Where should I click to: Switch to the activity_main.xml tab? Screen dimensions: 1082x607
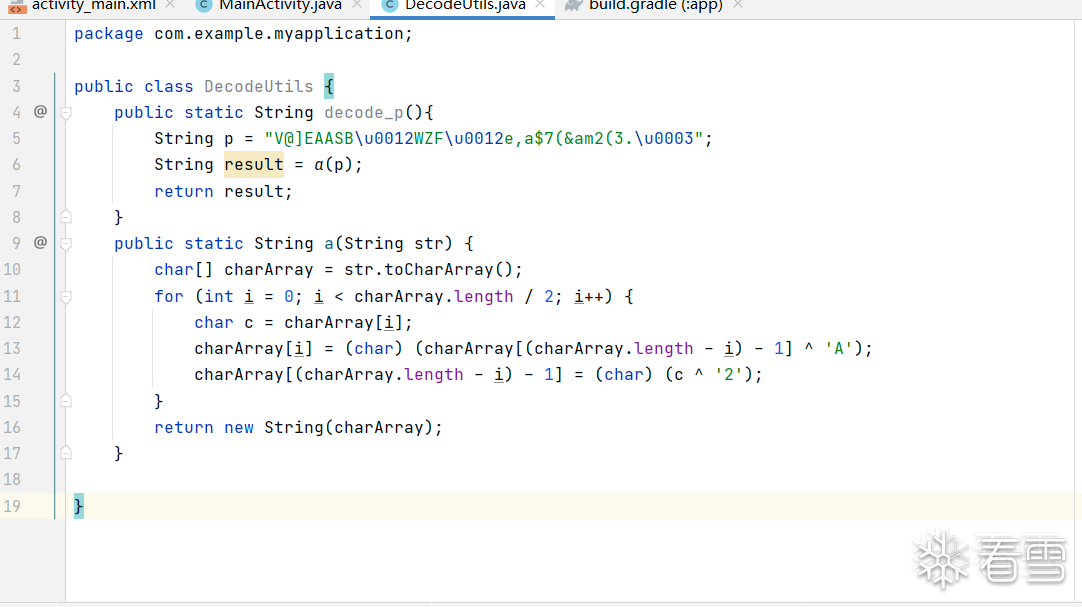click(93, 6)
